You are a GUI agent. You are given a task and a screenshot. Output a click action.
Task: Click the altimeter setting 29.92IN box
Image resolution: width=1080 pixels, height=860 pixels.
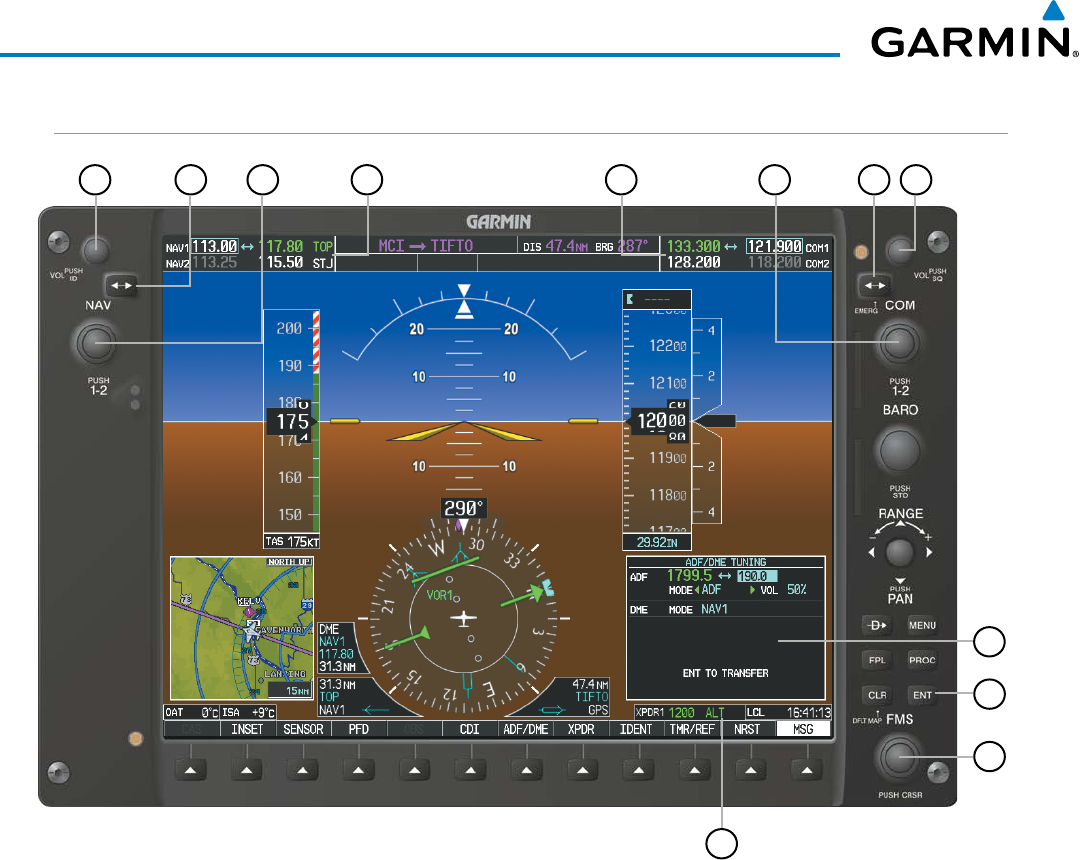[656, 542]
